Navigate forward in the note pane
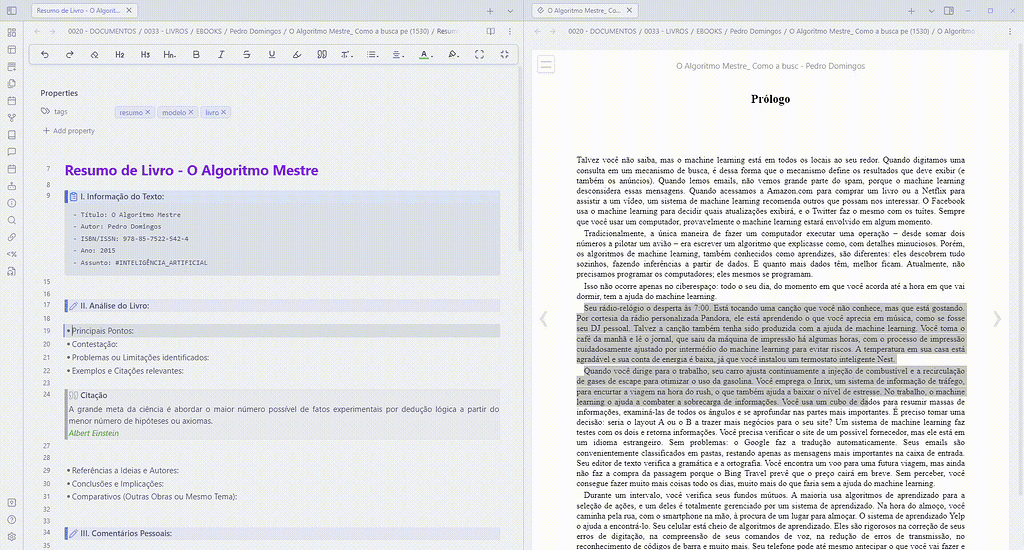The image size is (1024, 550). pos(52,31)
